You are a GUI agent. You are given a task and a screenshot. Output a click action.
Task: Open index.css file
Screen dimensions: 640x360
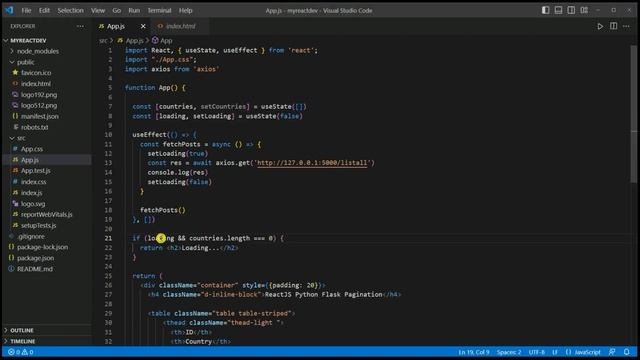click(33, 182)
